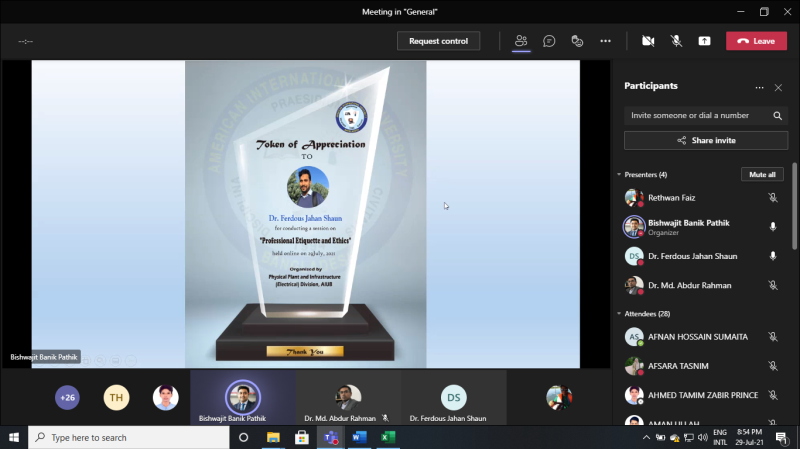Click the Request control button
800x449 pixels.
pyautogui.click(x=438, y=41)
